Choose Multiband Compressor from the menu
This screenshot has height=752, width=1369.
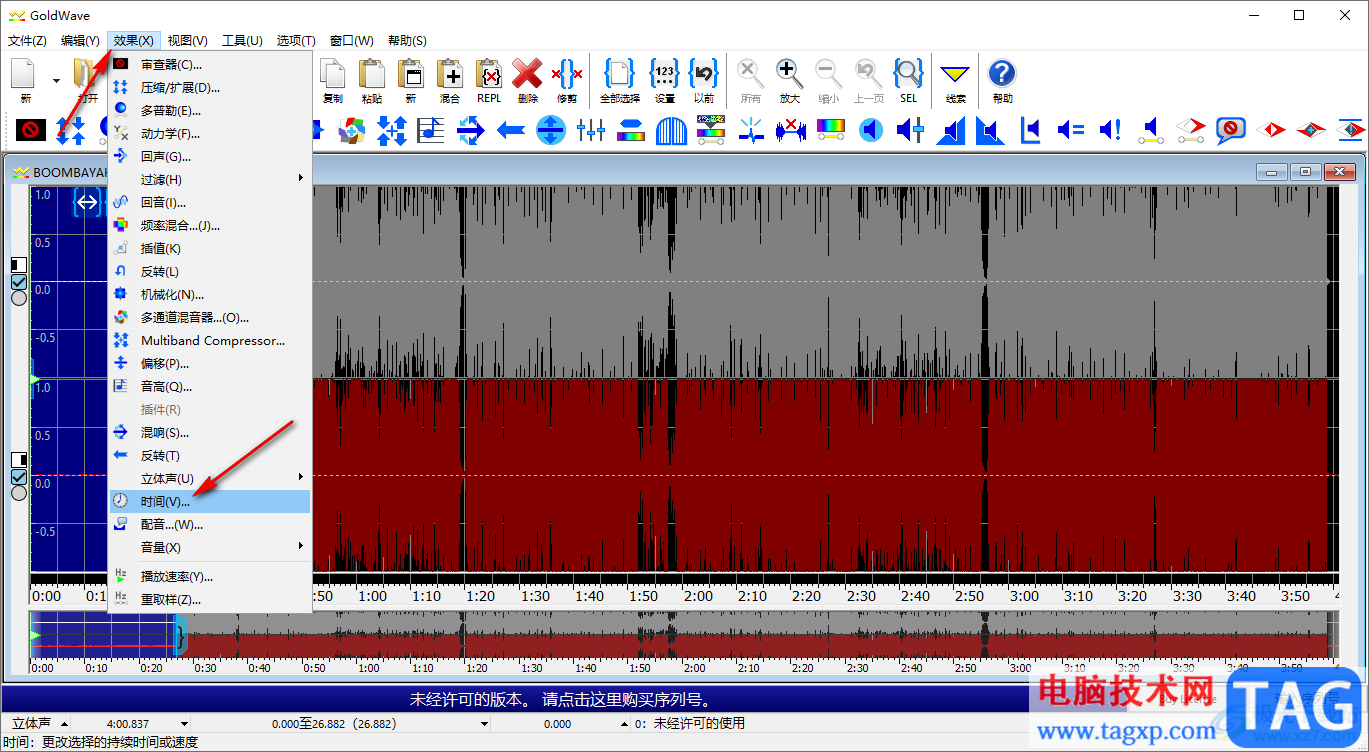[x=212, y=340]
